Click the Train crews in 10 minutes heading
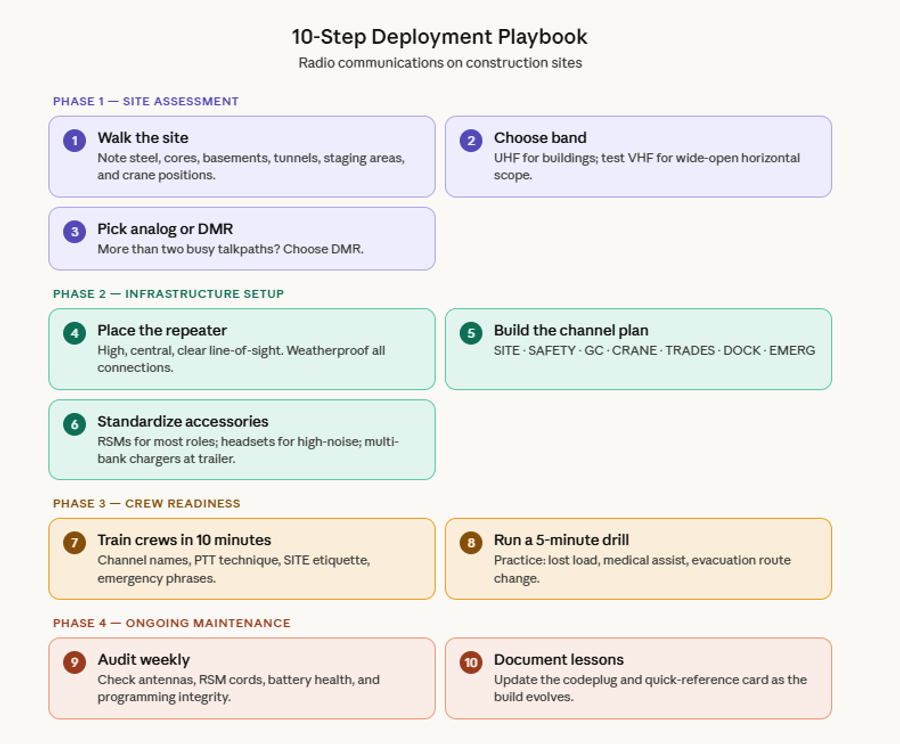900x744 pixels. coord(184,539)
